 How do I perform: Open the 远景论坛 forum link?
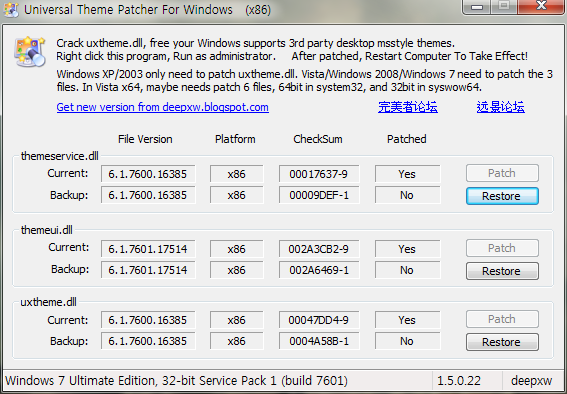click(500, 107)
